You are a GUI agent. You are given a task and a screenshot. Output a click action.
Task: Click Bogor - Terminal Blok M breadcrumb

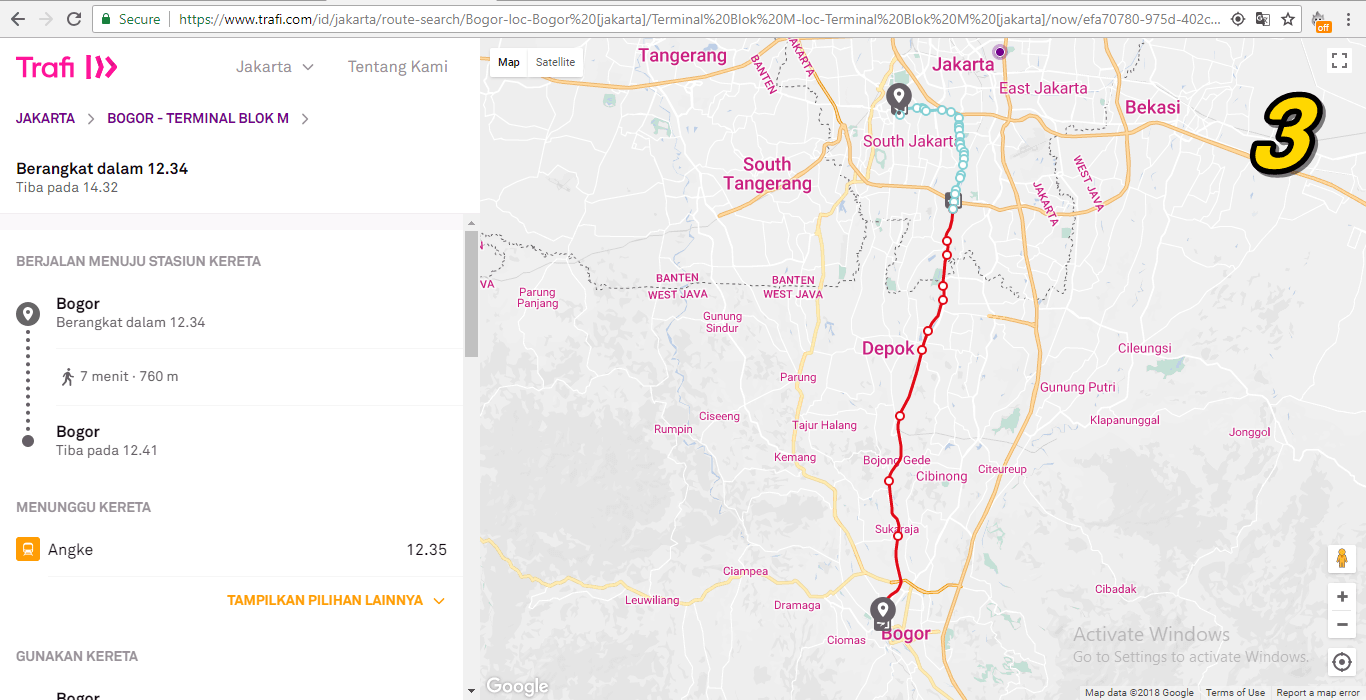(x=198, y=118)
